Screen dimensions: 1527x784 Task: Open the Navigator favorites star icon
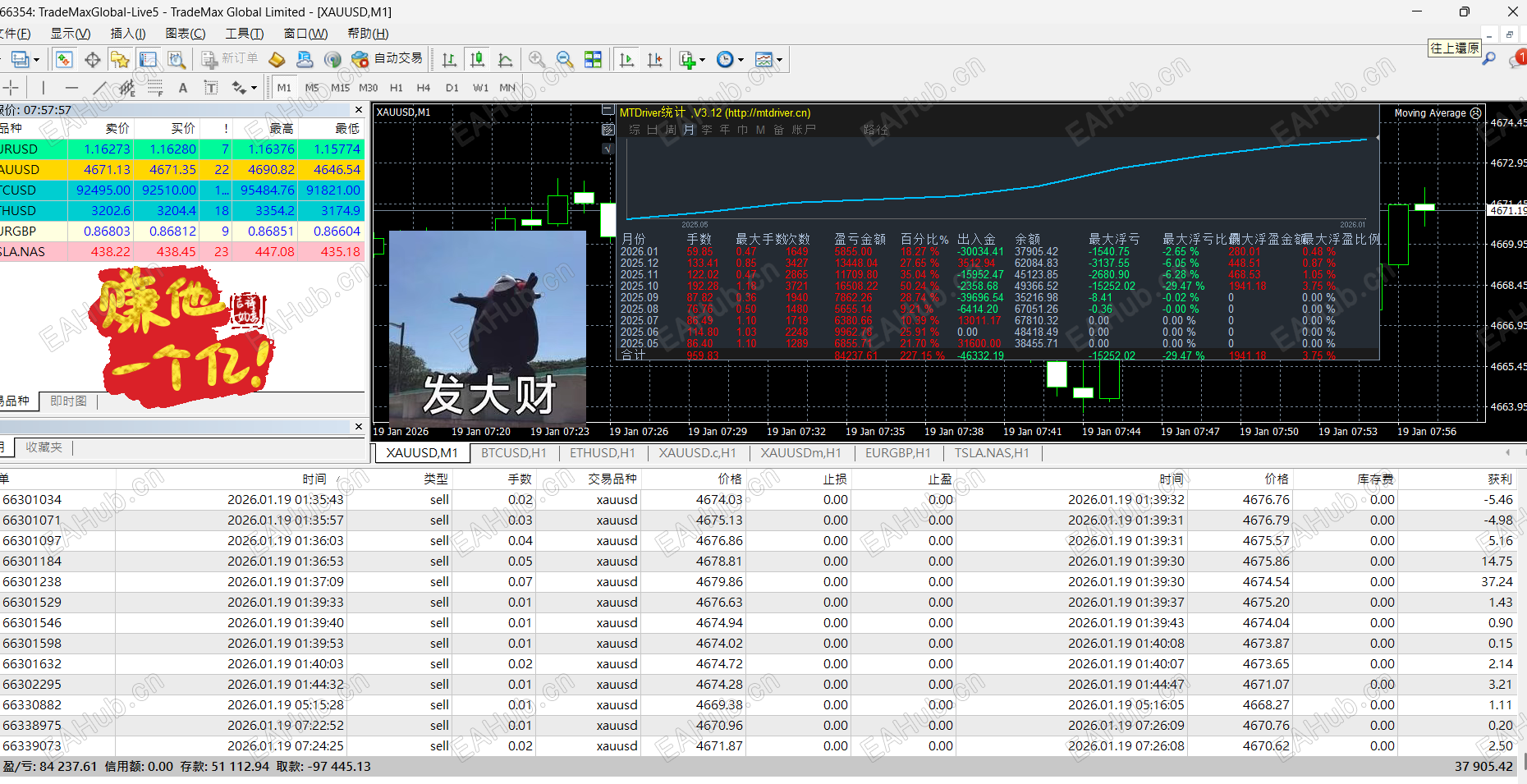click(x=120, y=59)
